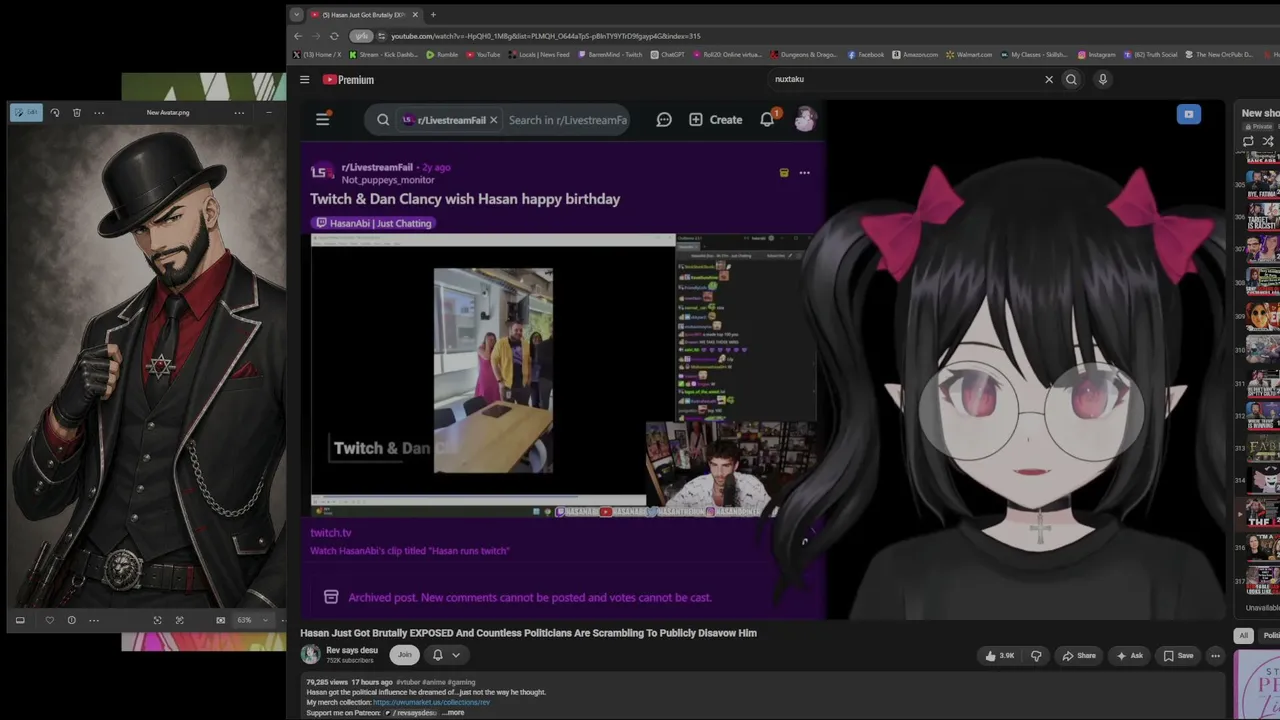Expand the channel notification options chevron
Viewport: 1280px width, 720px height.
pyautogui.click(x=456, y=655)
